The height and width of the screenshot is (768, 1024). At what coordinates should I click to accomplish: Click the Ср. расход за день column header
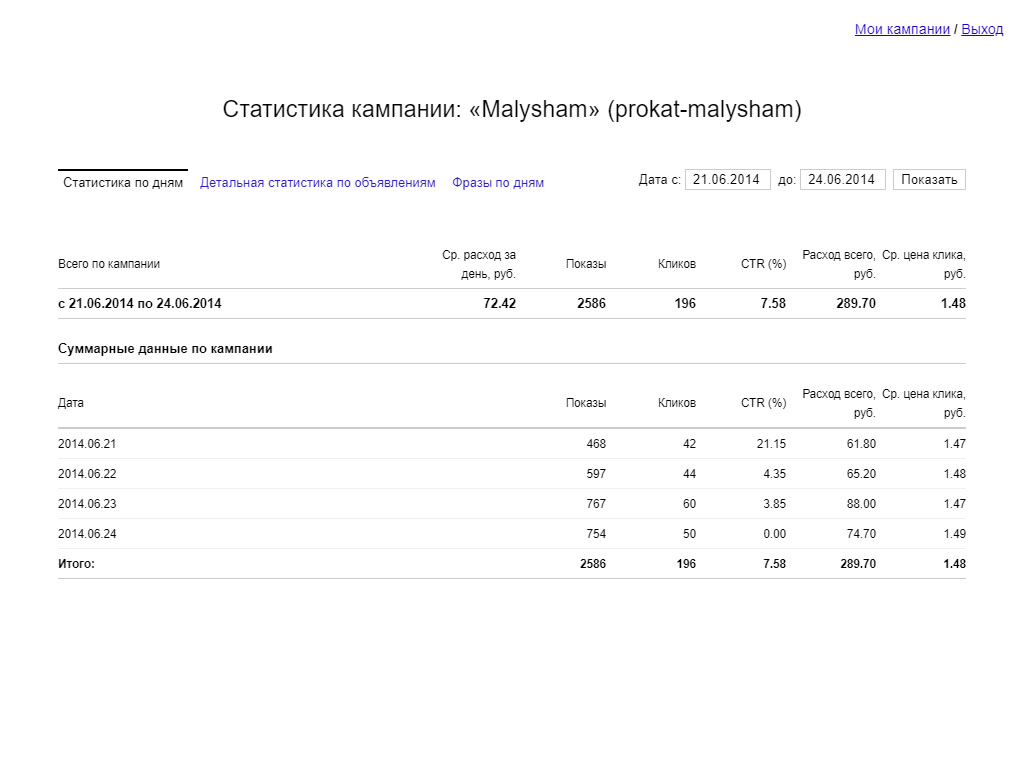[479, 264]
